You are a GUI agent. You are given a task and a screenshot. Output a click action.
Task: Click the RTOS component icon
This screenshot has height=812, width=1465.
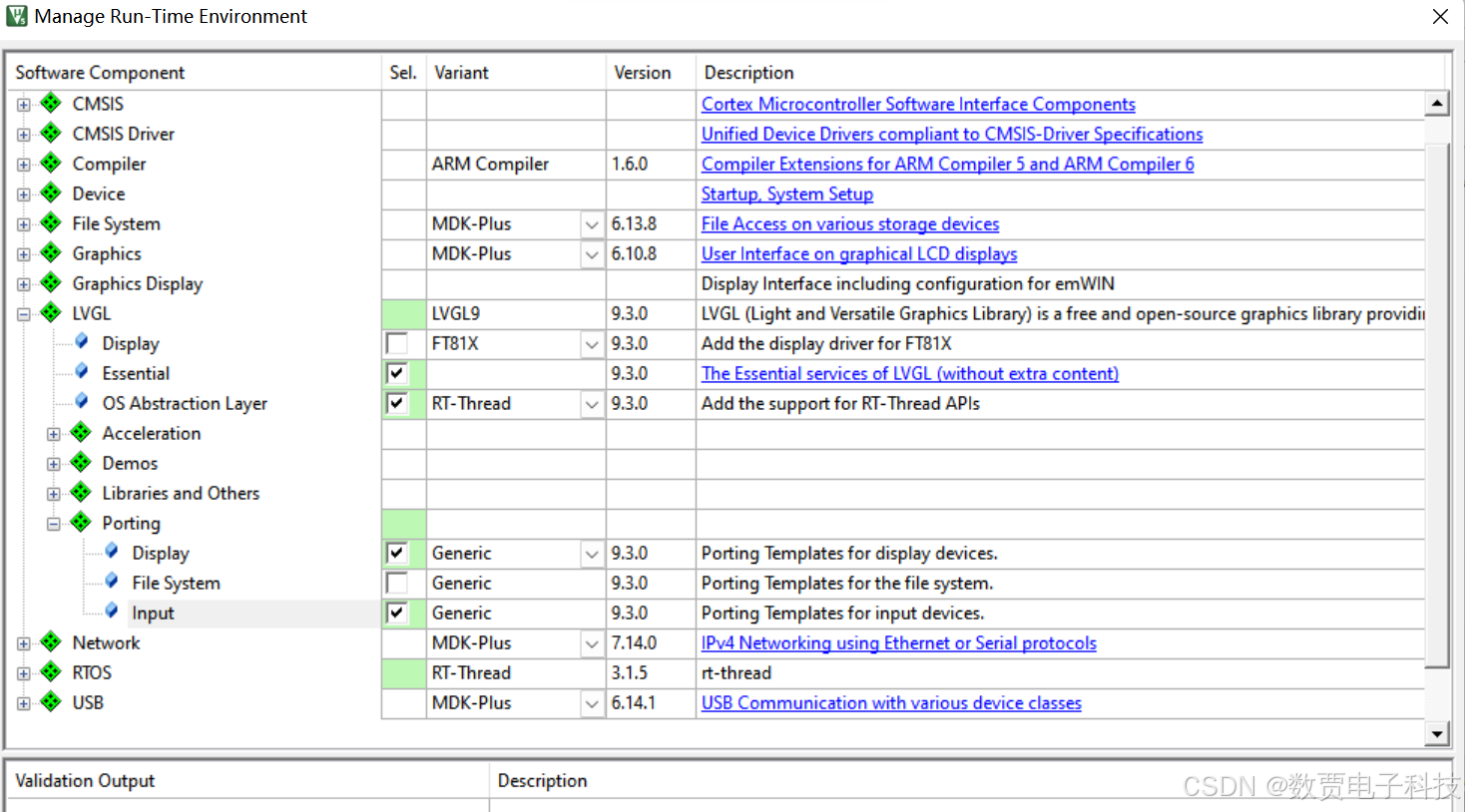[x=51, y=671]
